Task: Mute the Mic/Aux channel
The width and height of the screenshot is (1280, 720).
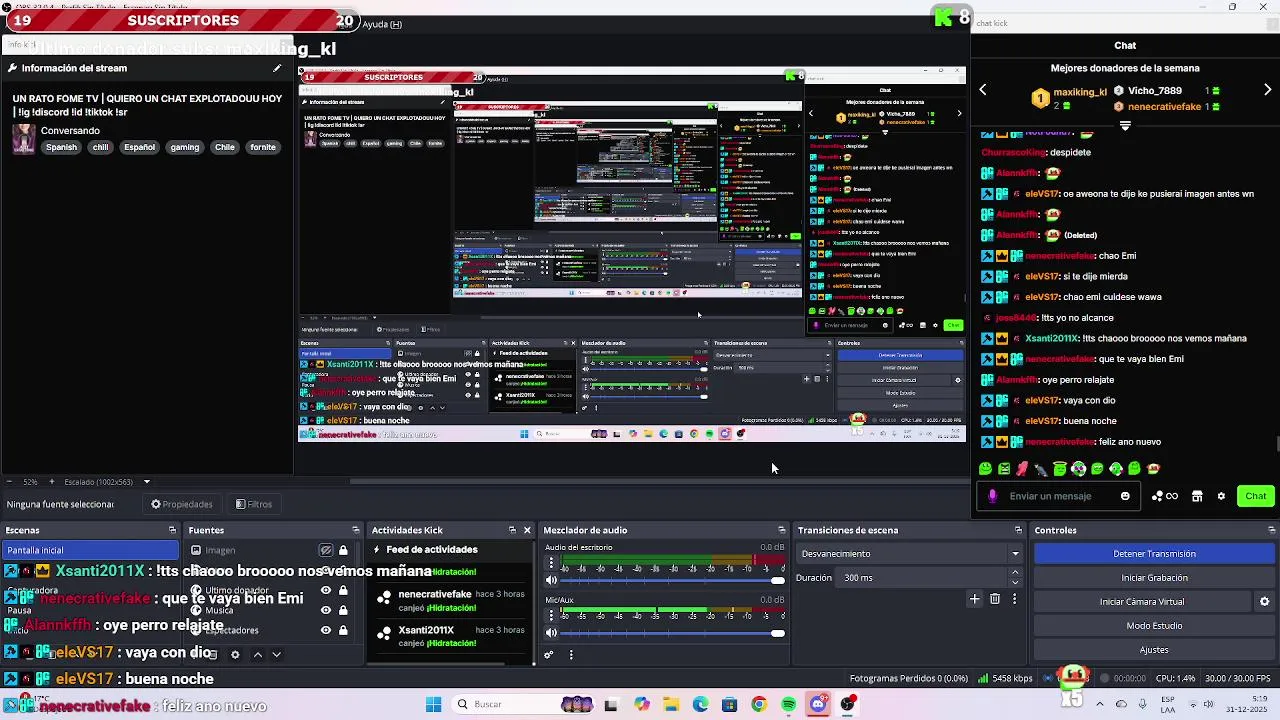Action: pyautogui.click(x=551, y=632)
